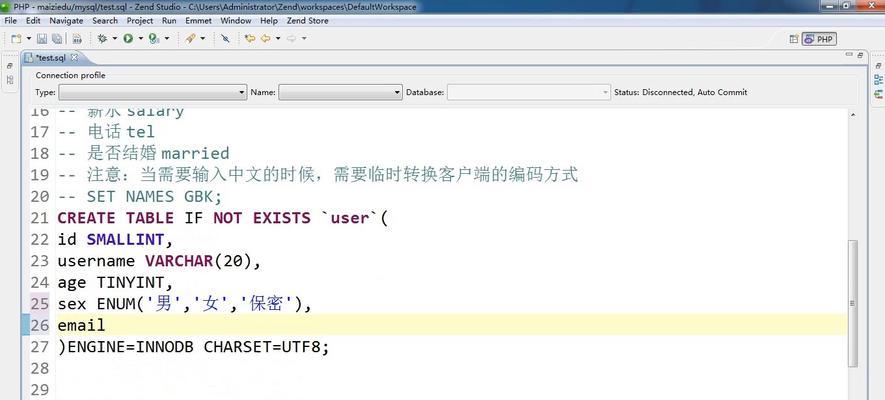Click the green-red icon in right sidebar

pyautogui.click(x=878, y=94)
